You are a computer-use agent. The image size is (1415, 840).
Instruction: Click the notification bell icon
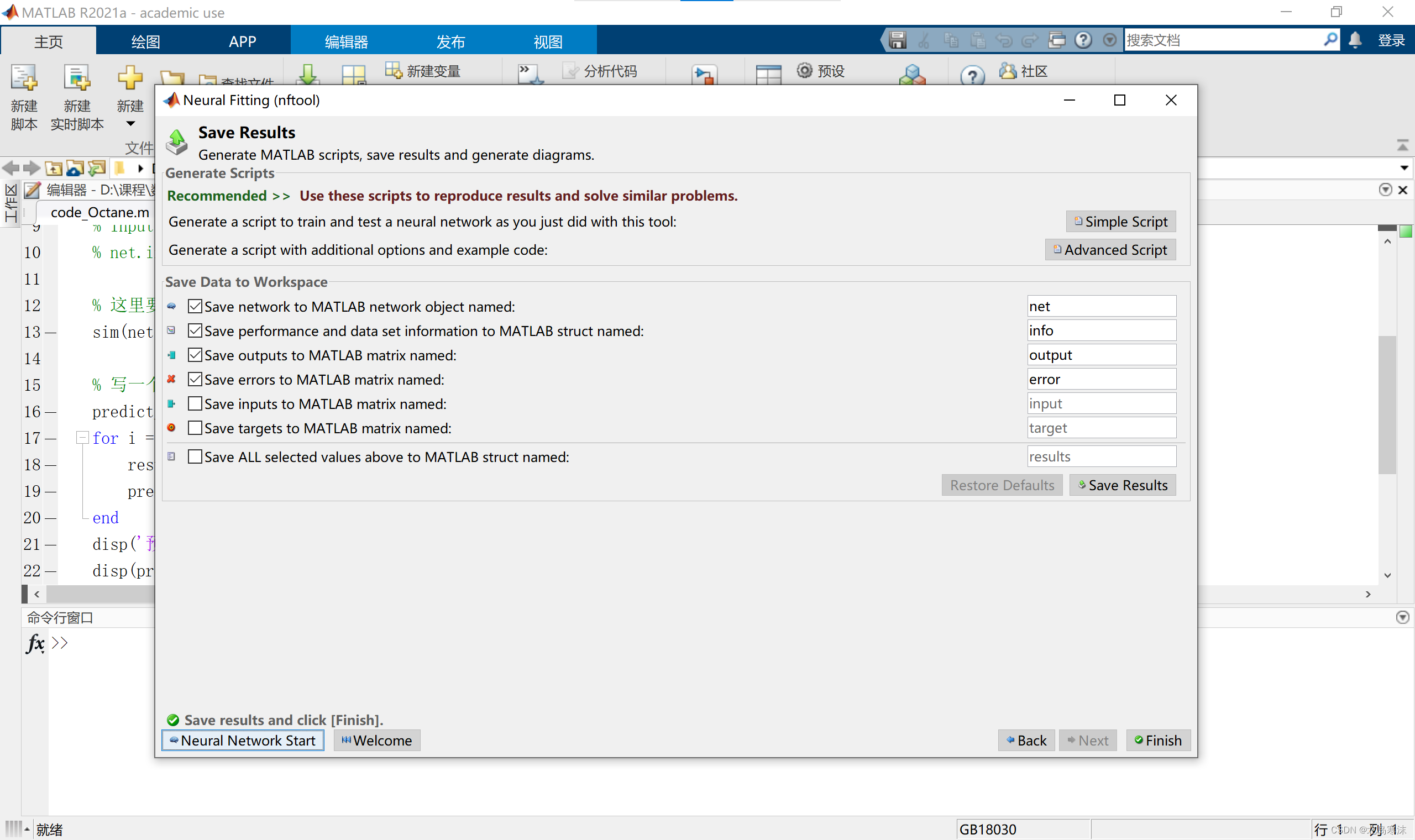coord(1355,40)
